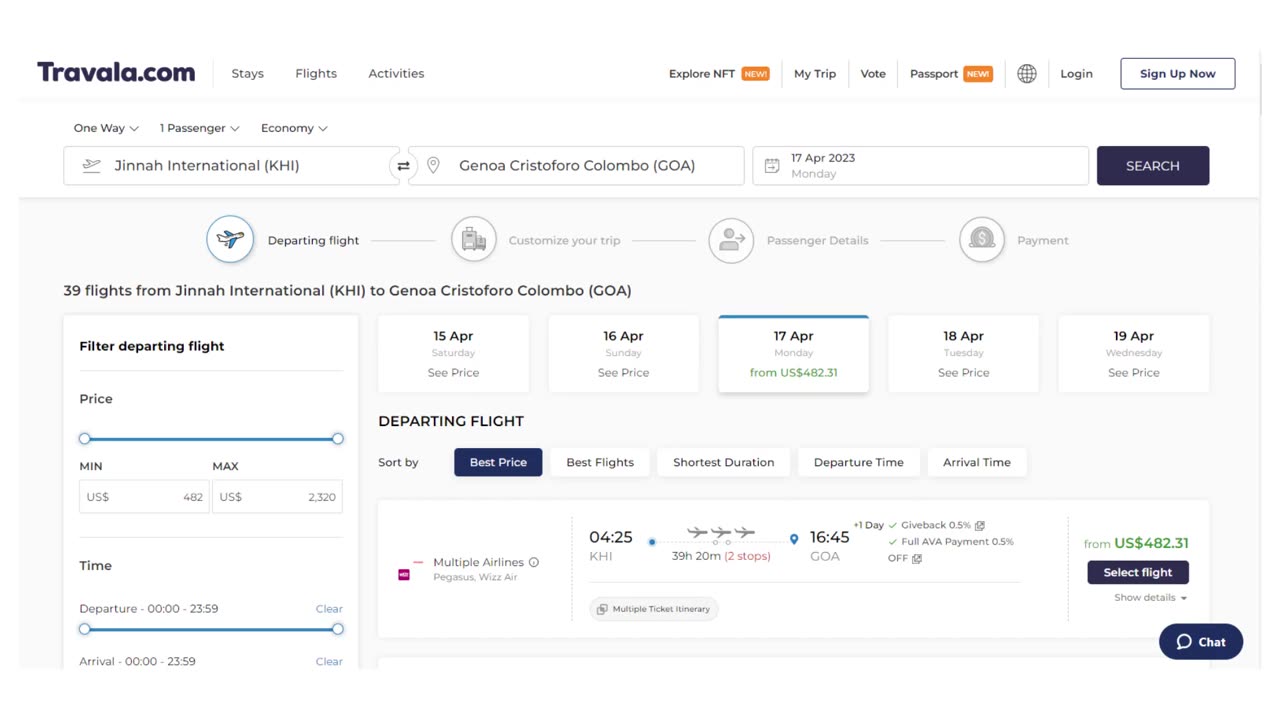Open the AVA Payment OFF link icon

click(x=917, y=558)
